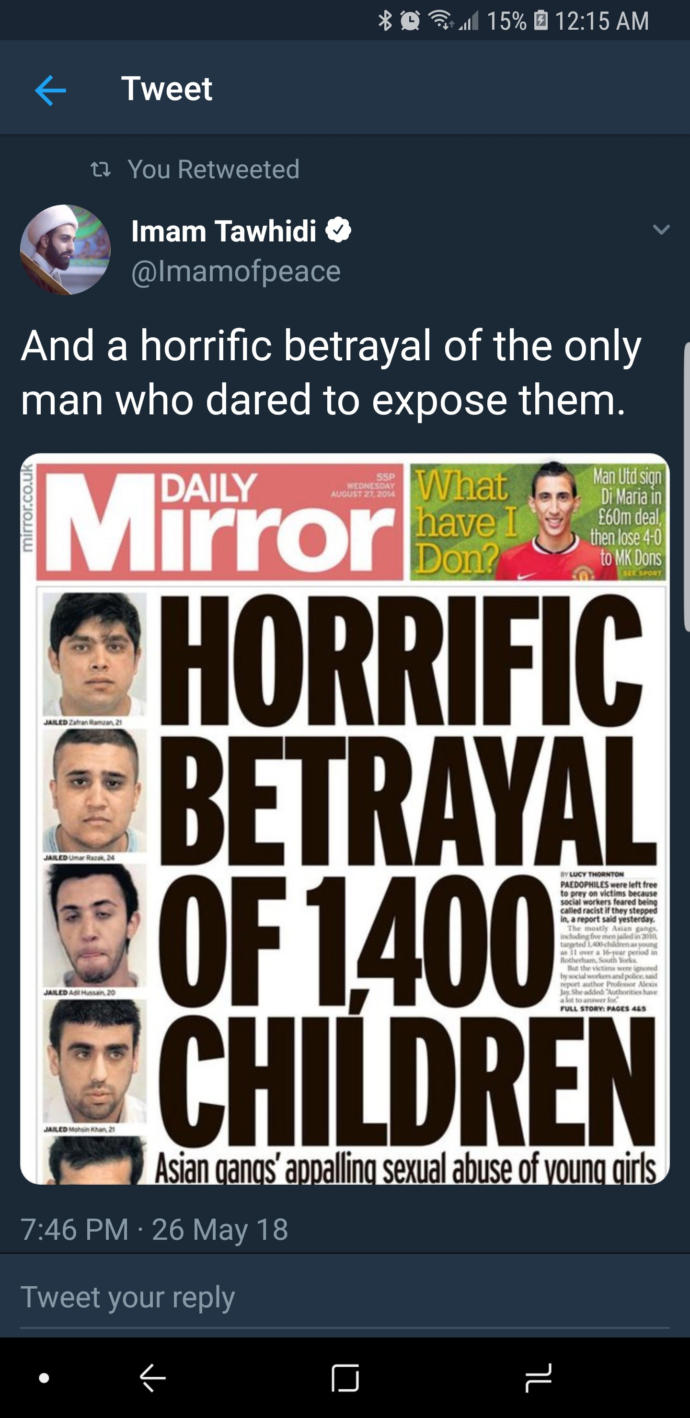Viewport: 690px width, 1418px height.
Task: Tap the navigation bar dot icon
Action: coord(43,1378)
